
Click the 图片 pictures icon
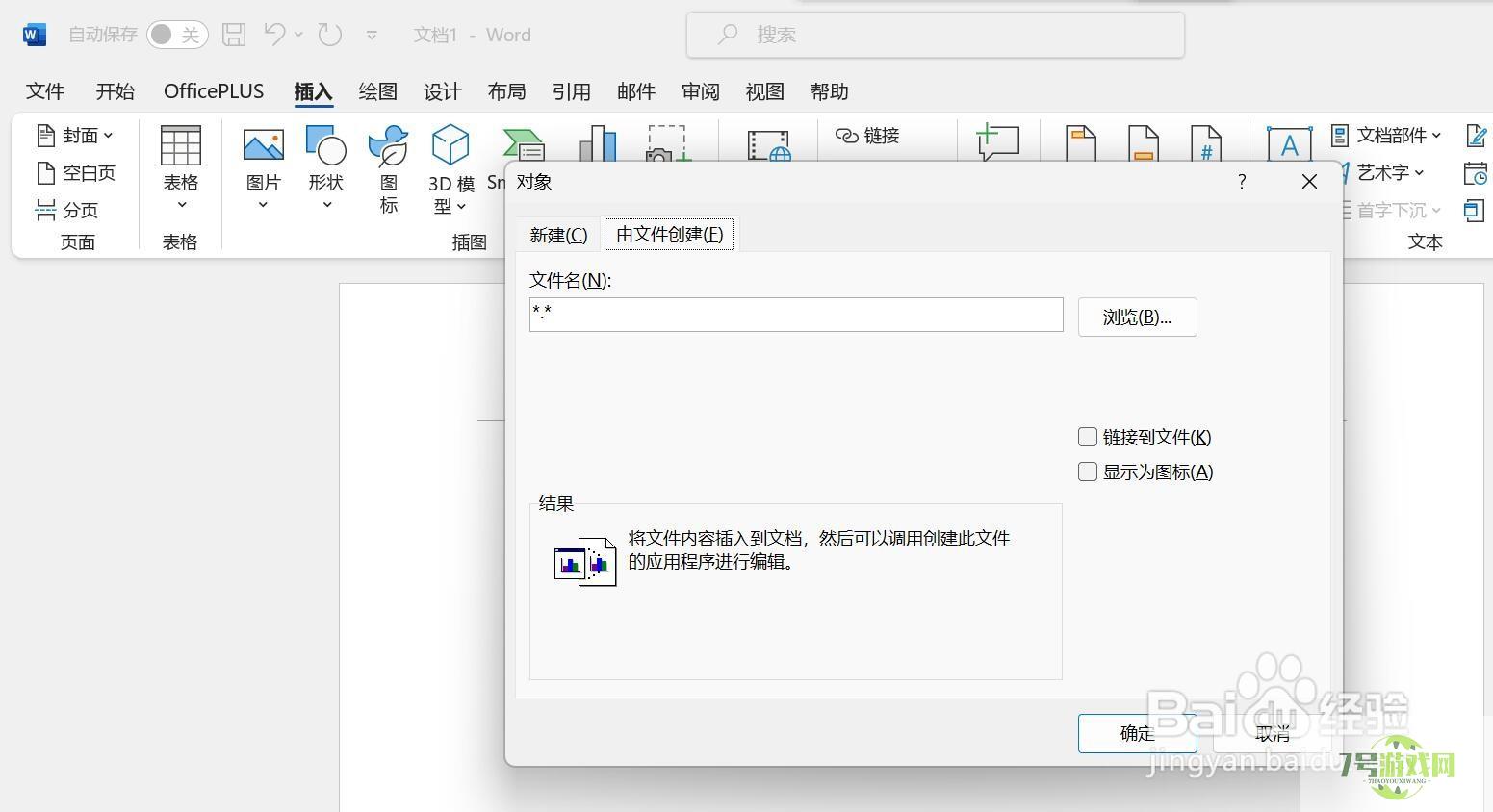[x=263, y=146]
